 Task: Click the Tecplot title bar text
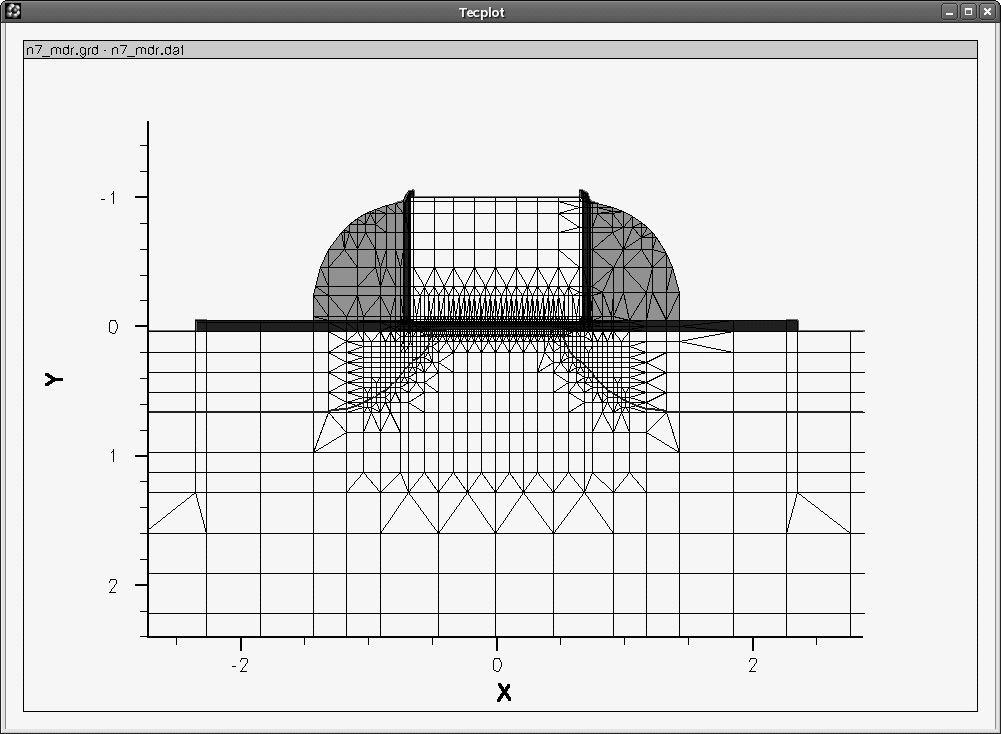click(482, 12)
